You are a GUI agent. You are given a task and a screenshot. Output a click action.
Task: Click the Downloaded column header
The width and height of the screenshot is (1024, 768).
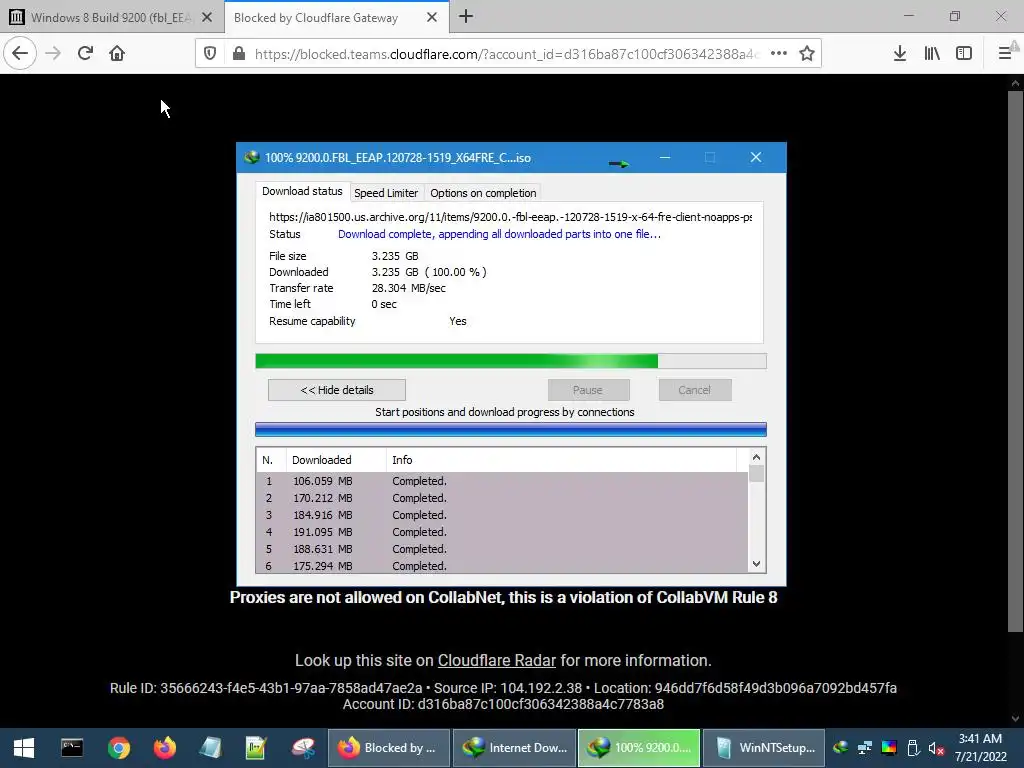tap(336, 460)
